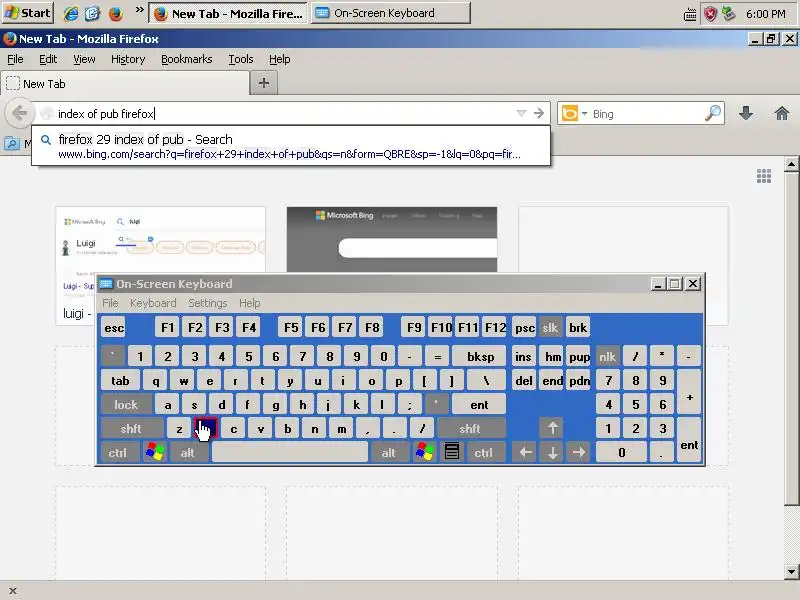Click the Firefox back arrow button
This screenshot has height=600, width=800.
coord(19,113)
